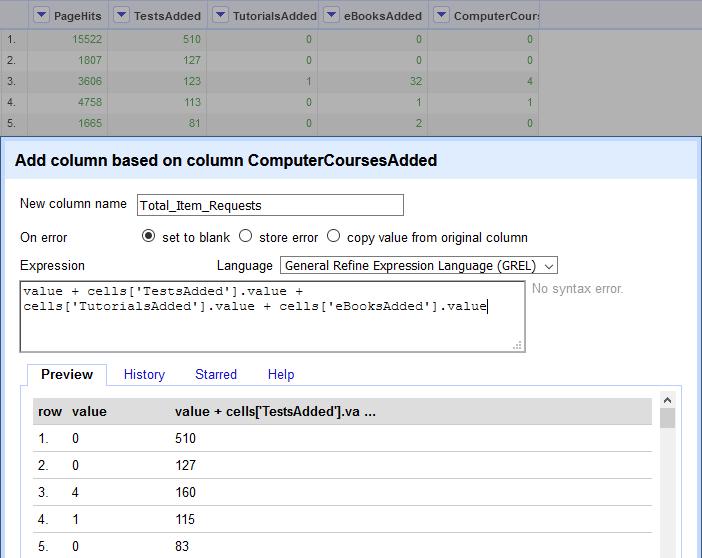Click the TestsAdded cell value 113

tap(192, 102)
